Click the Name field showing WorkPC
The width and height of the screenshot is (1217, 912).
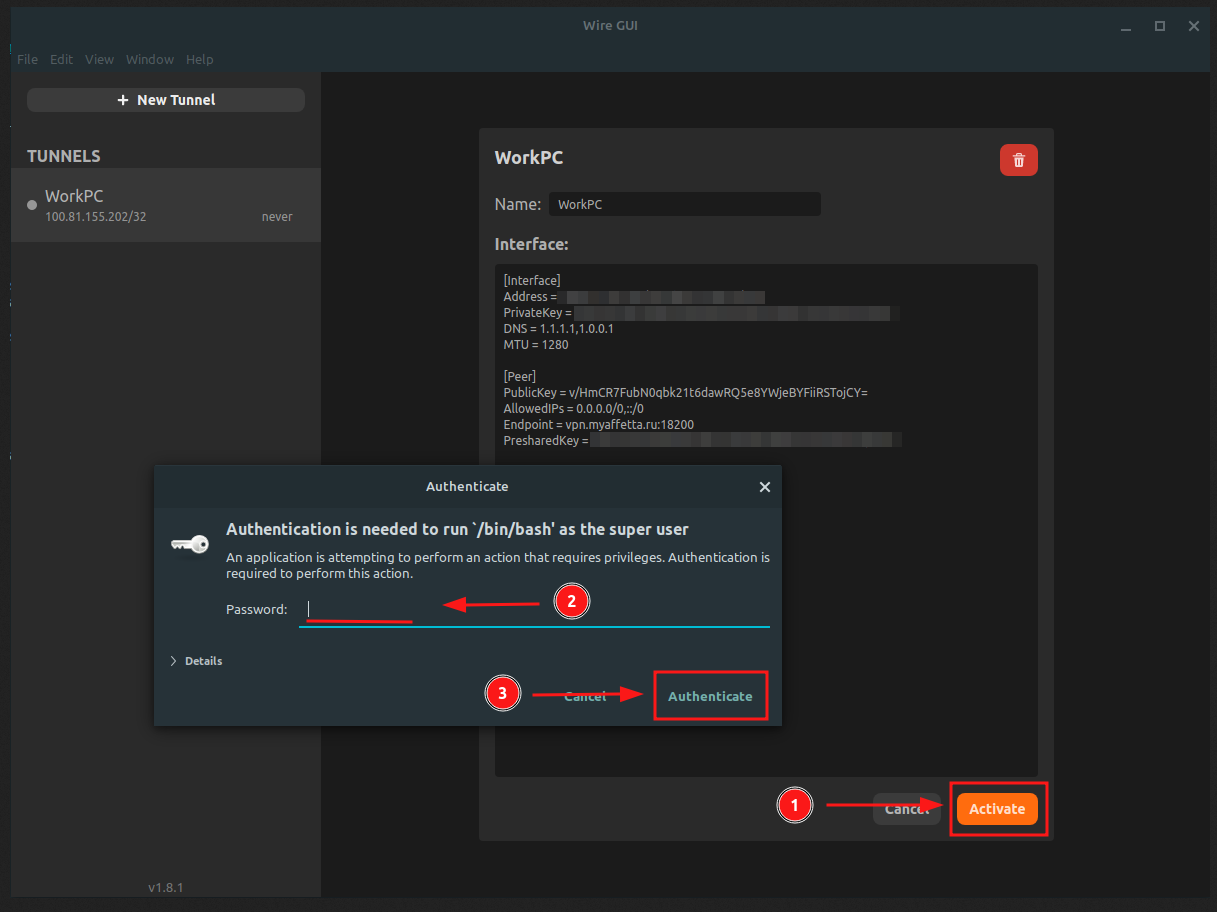tap(685, 204)
